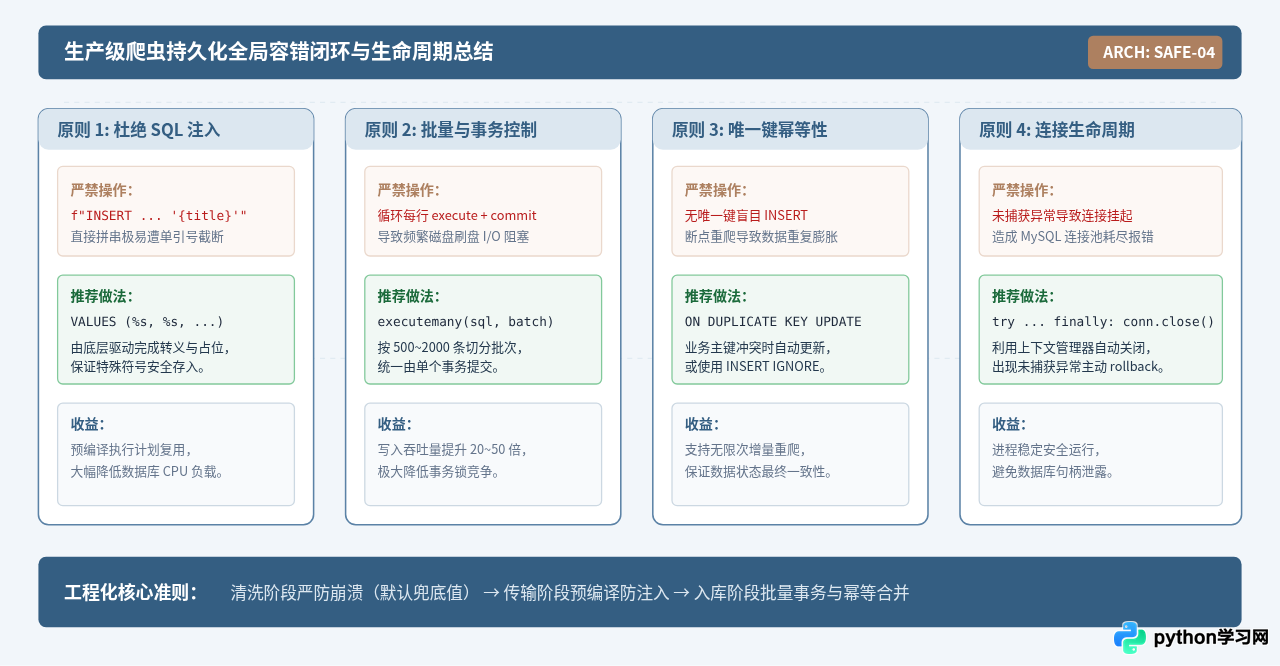Click '推荐做法:' in the 原则 1 card
The image size is (1280, 666).
pyautogui.click(x=102, y=297)
